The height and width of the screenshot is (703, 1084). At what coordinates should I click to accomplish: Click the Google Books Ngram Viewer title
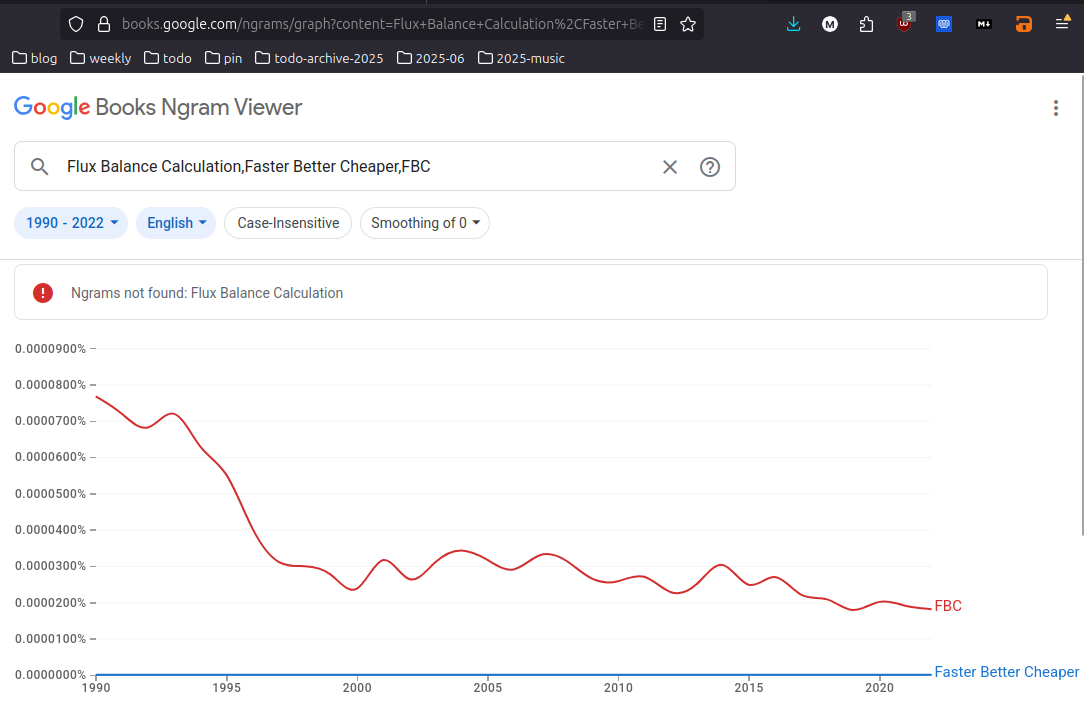(x=157, y=107)
